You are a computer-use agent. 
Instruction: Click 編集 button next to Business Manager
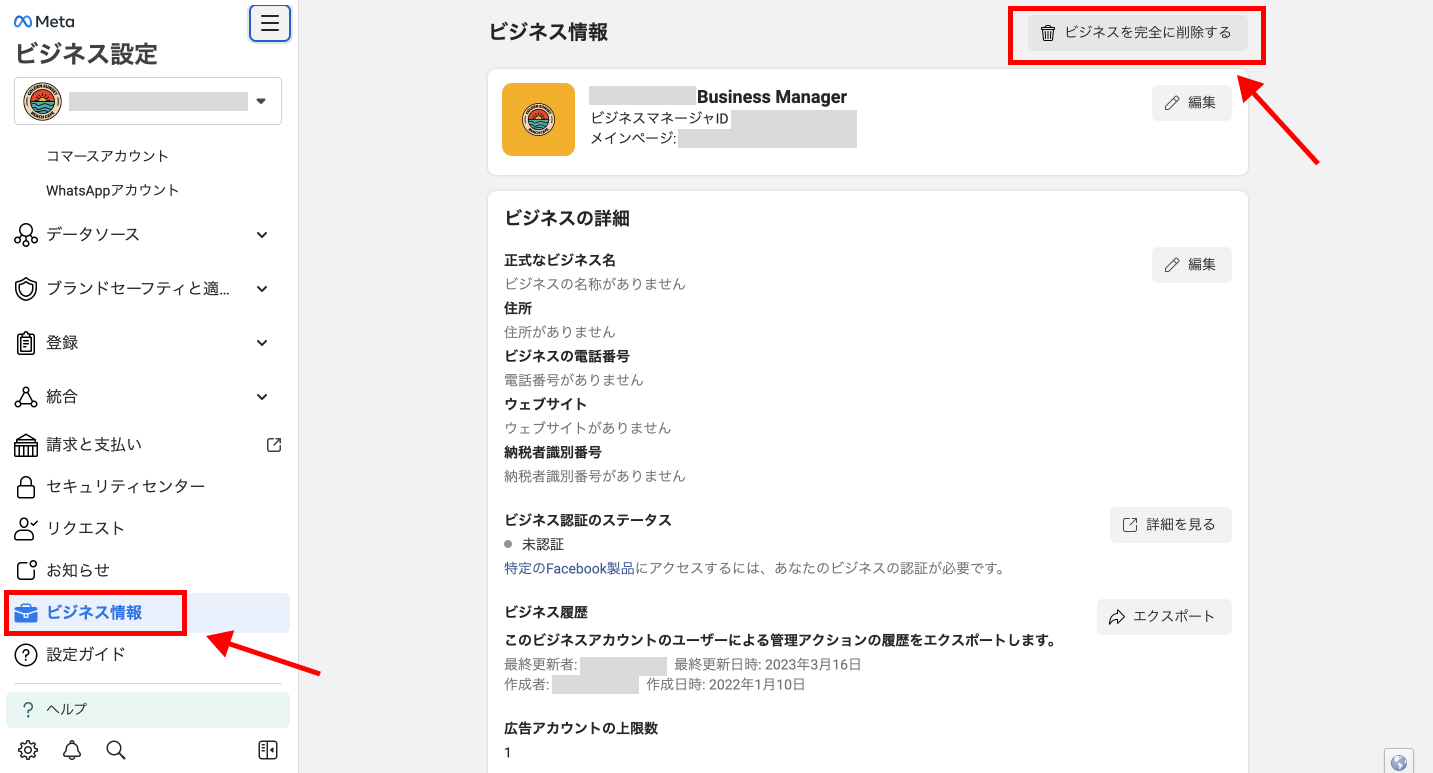[x=1192, y=103]
